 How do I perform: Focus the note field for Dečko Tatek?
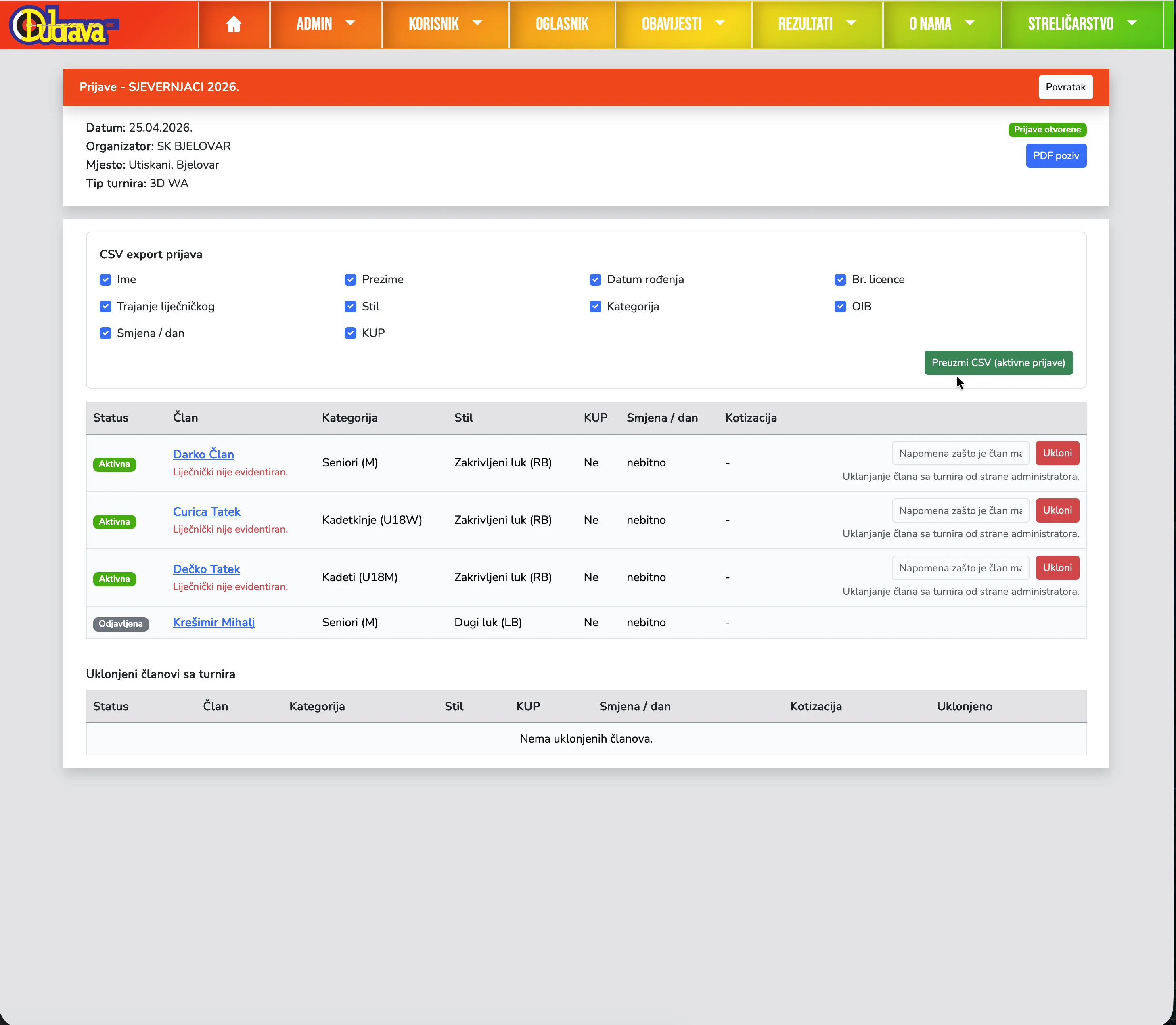tap(960, 568)
